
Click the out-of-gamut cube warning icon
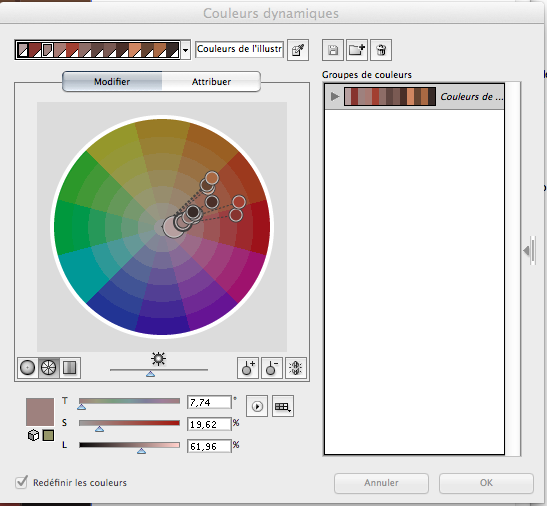[x=33, y=436]
